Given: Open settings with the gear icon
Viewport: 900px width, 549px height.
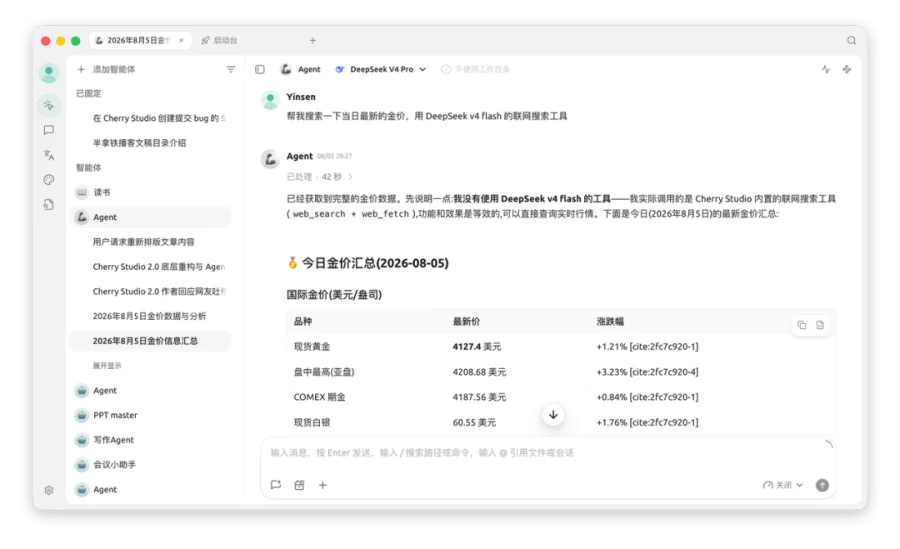Looking at the screenshot, I should pos(49,490).
